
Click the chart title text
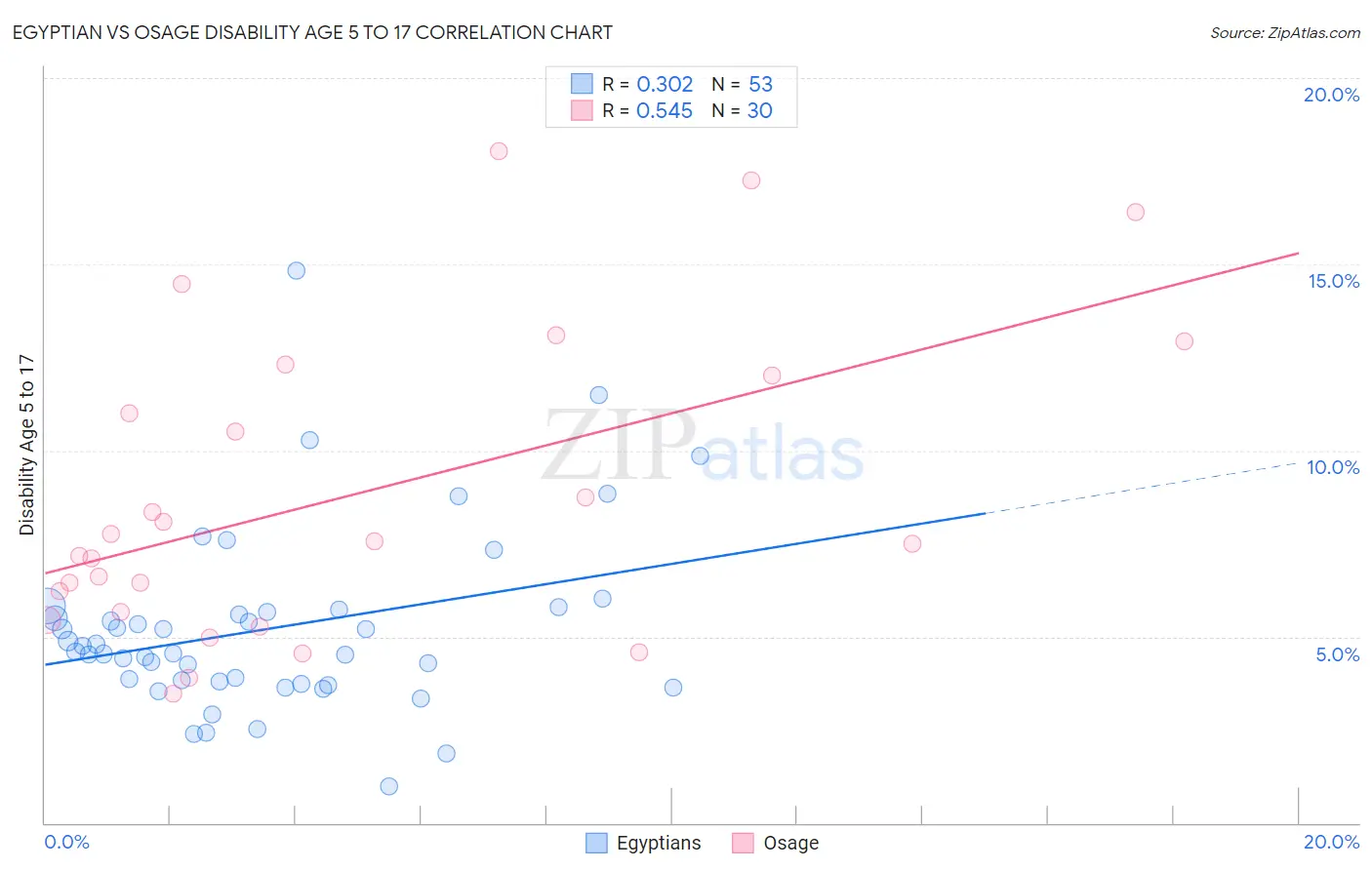(x=312, y=32)
